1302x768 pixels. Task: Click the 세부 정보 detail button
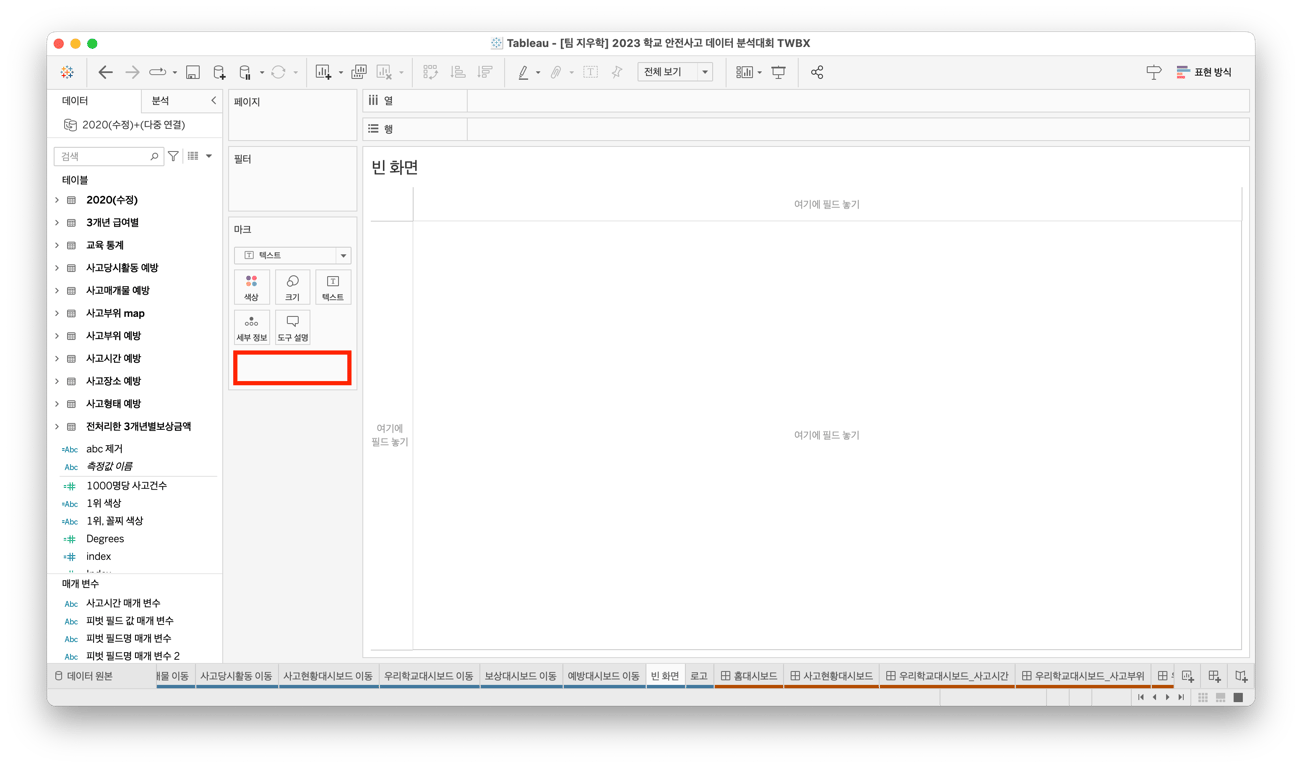pyautogui.click(x=251, y=328)
